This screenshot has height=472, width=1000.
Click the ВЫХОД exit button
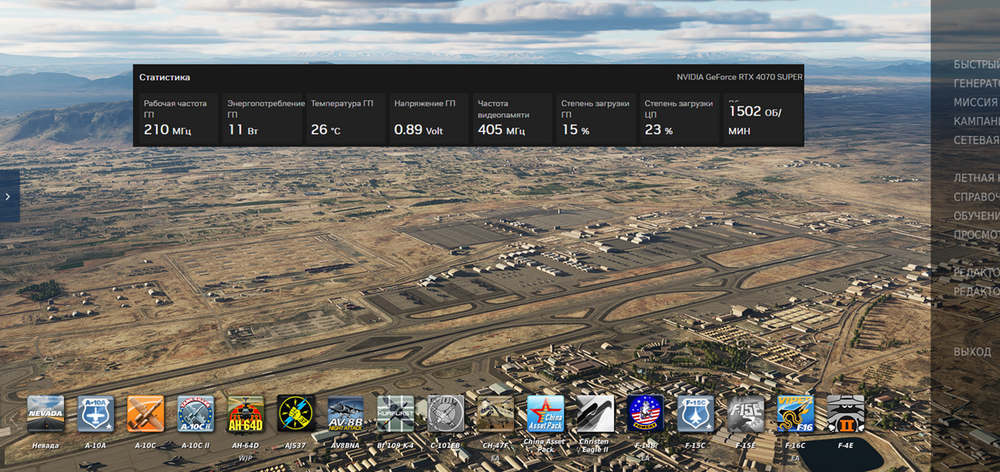pyautogui.click(x=972, y=351)
